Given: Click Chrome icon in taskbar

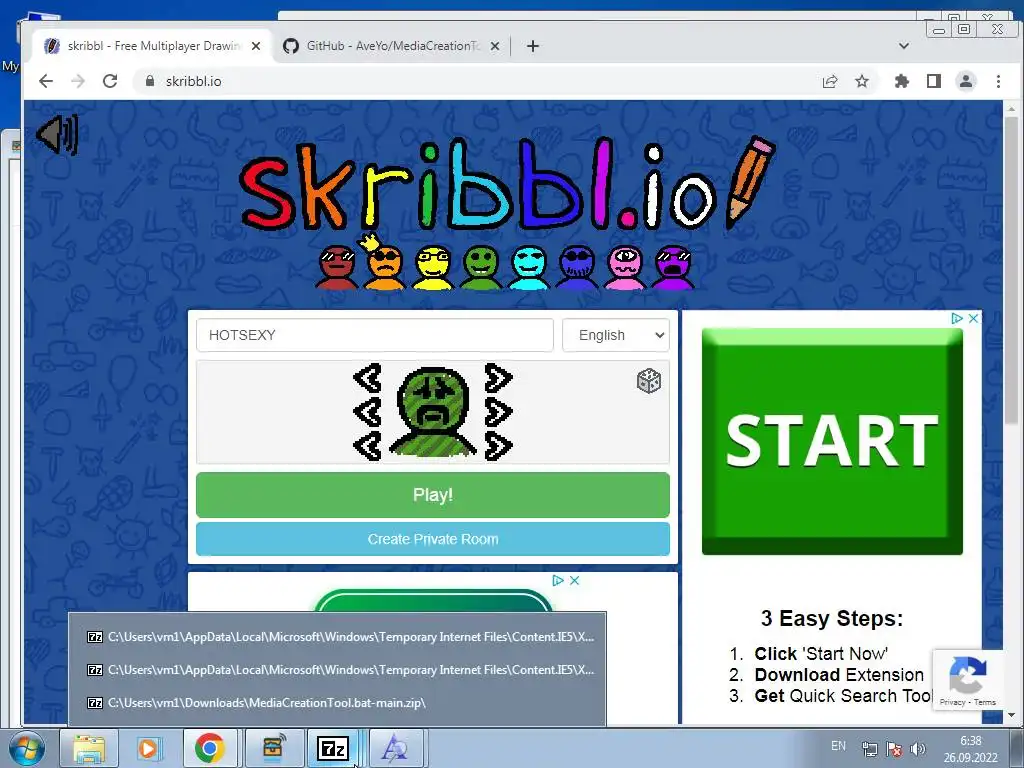Looking at the screenshot, I should tap(209, 748).
